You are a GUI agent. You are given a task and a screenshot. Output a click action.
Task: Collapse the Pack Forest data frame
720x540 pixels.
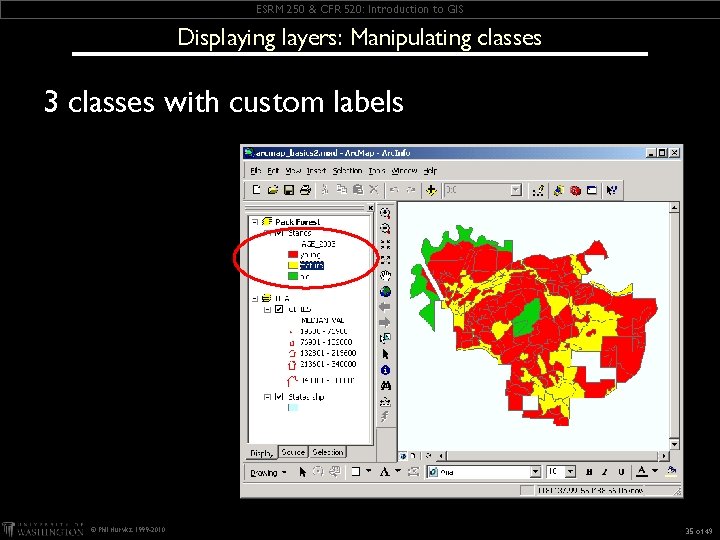[x=255, y=222]
